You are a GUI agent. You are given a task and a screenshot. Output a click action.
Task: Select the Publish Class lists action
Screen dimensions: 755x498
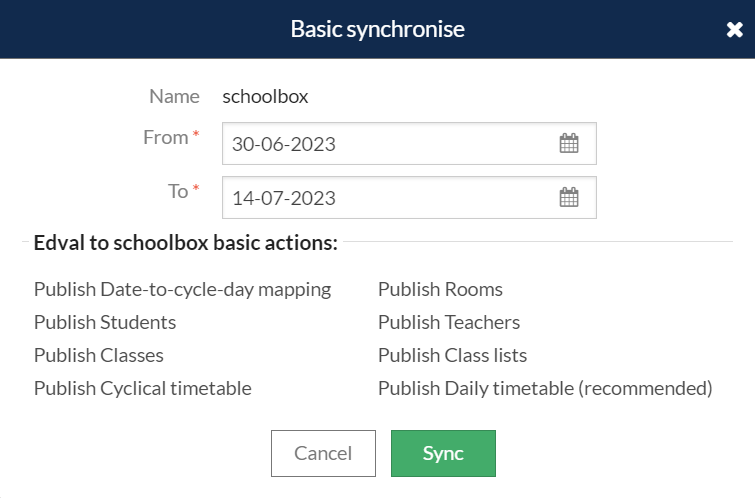(452, 355)
